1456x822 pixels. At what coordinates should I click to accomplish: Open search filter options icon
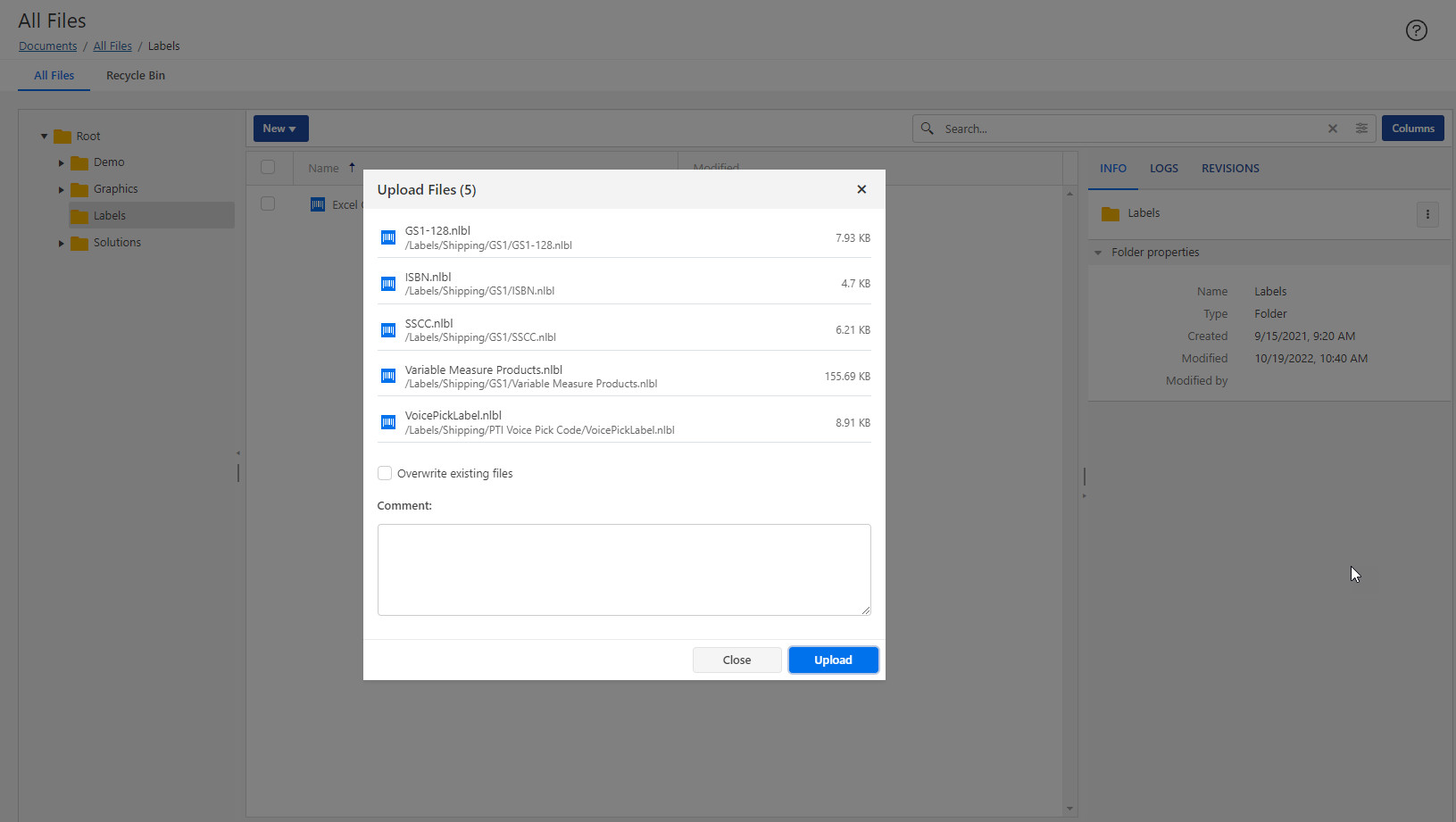coord(1361,129)
